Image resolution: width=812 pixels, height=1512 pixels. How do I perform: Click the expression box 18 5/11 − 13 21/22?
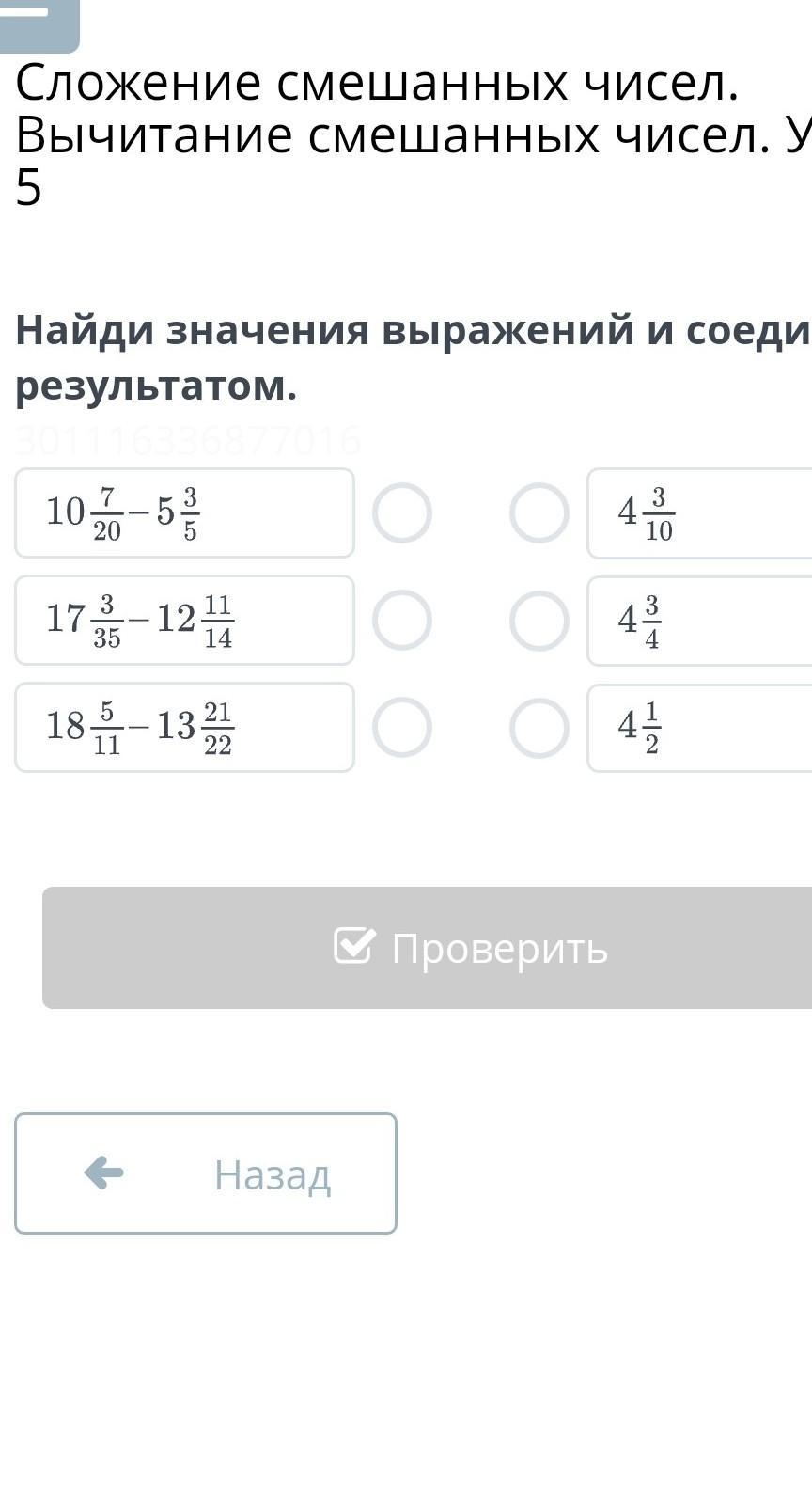(184, 728)
